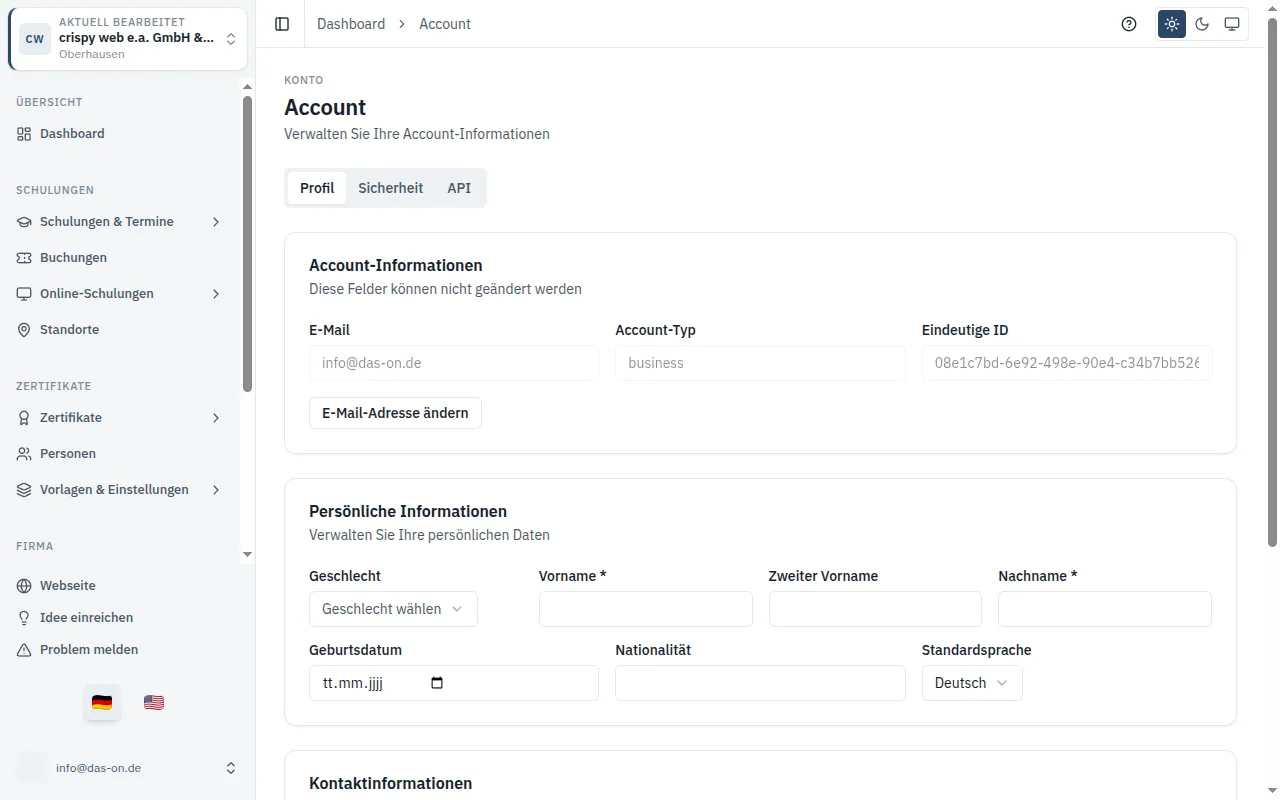Click the Idee einreichen lightbulb icon

click(x=24, y=618)
